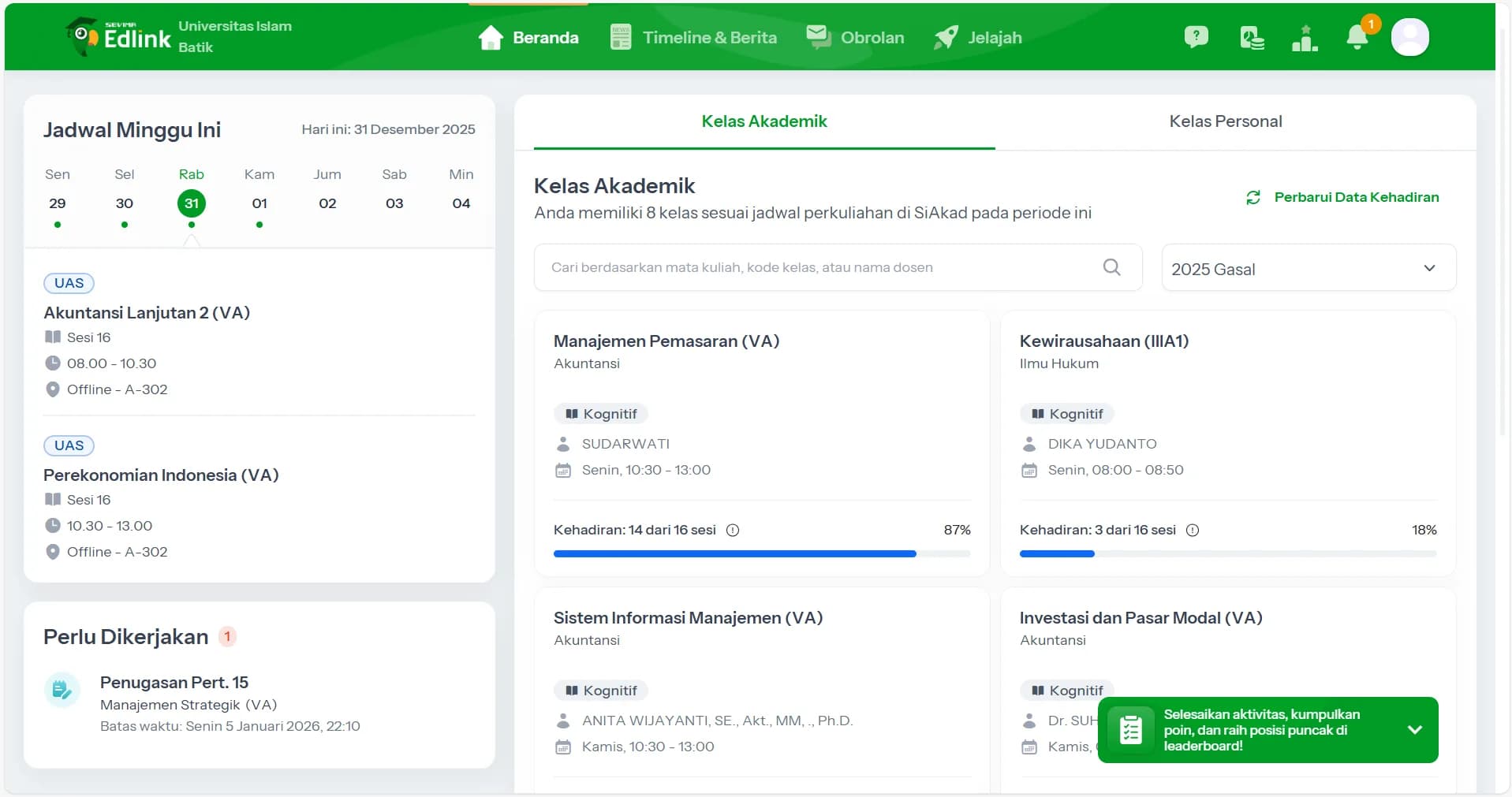Click the Beranda home icon
The height and width of the screenshot is (797, 1512).
tap(491, 37)
